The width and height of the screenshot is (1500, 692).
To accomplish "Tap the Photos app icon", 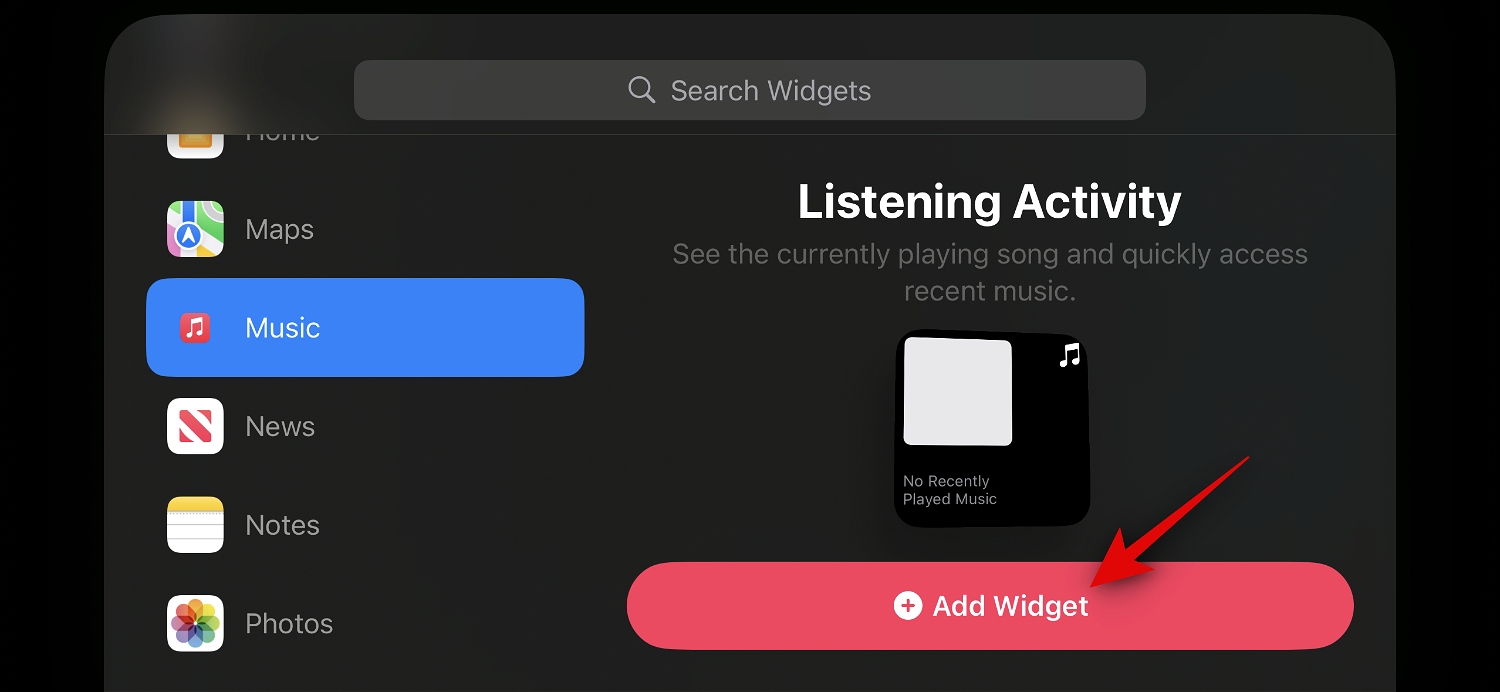I will (195, 623).
